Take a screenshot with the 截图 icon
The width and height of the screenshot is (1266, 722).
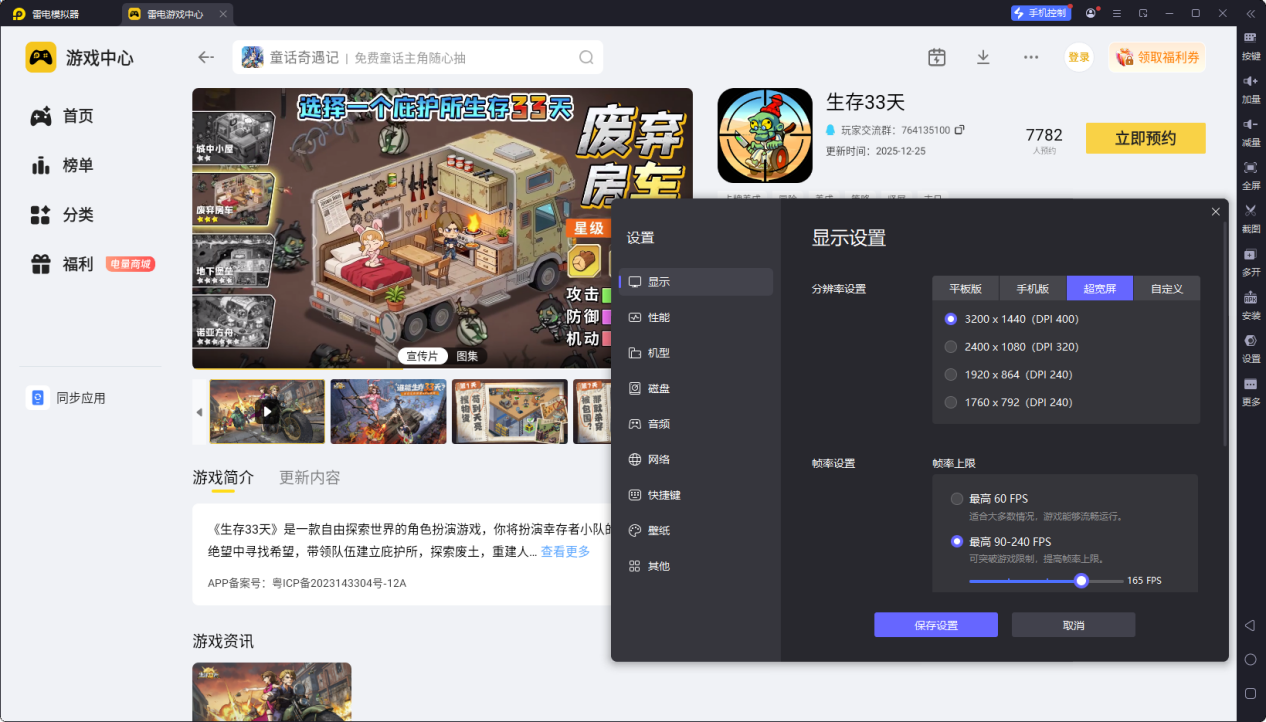pos(1251,210)
